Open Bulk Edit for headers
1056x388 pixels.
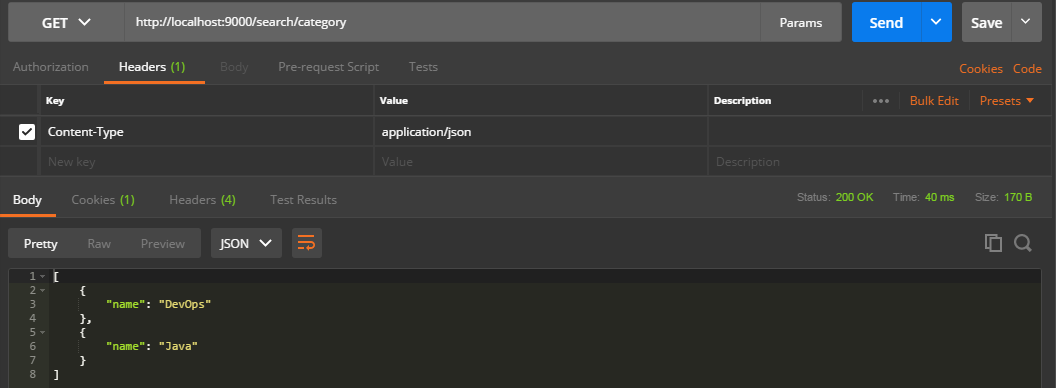click(x=934, y=101)
